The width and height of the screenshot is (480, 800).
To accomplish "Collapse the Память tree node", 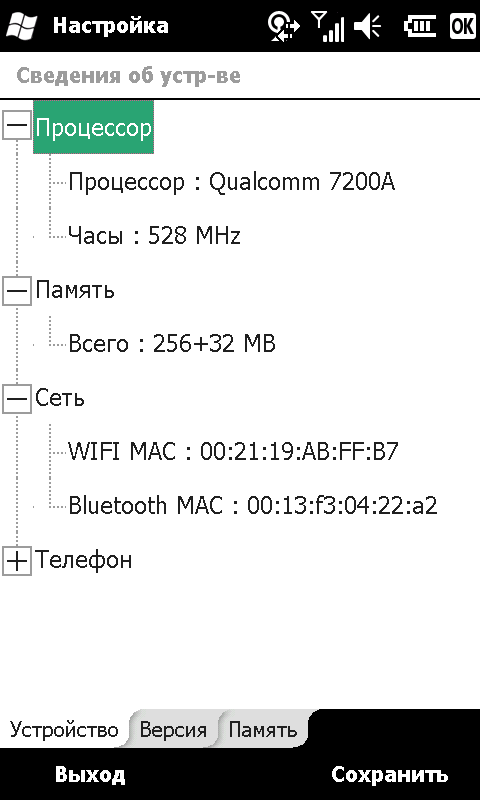I will click(17, 291).
